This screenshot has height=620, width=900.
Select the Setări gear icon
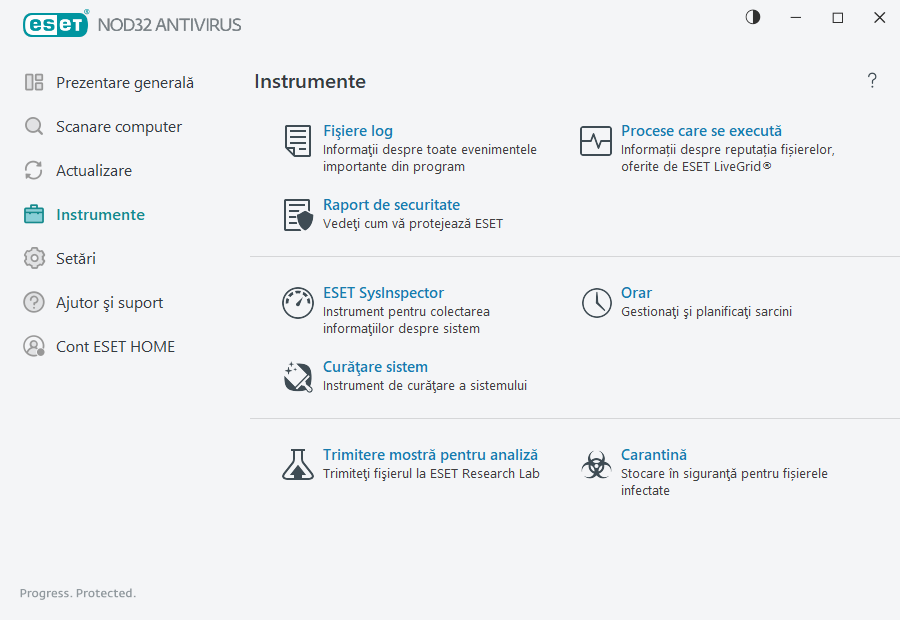coord(32,258)
